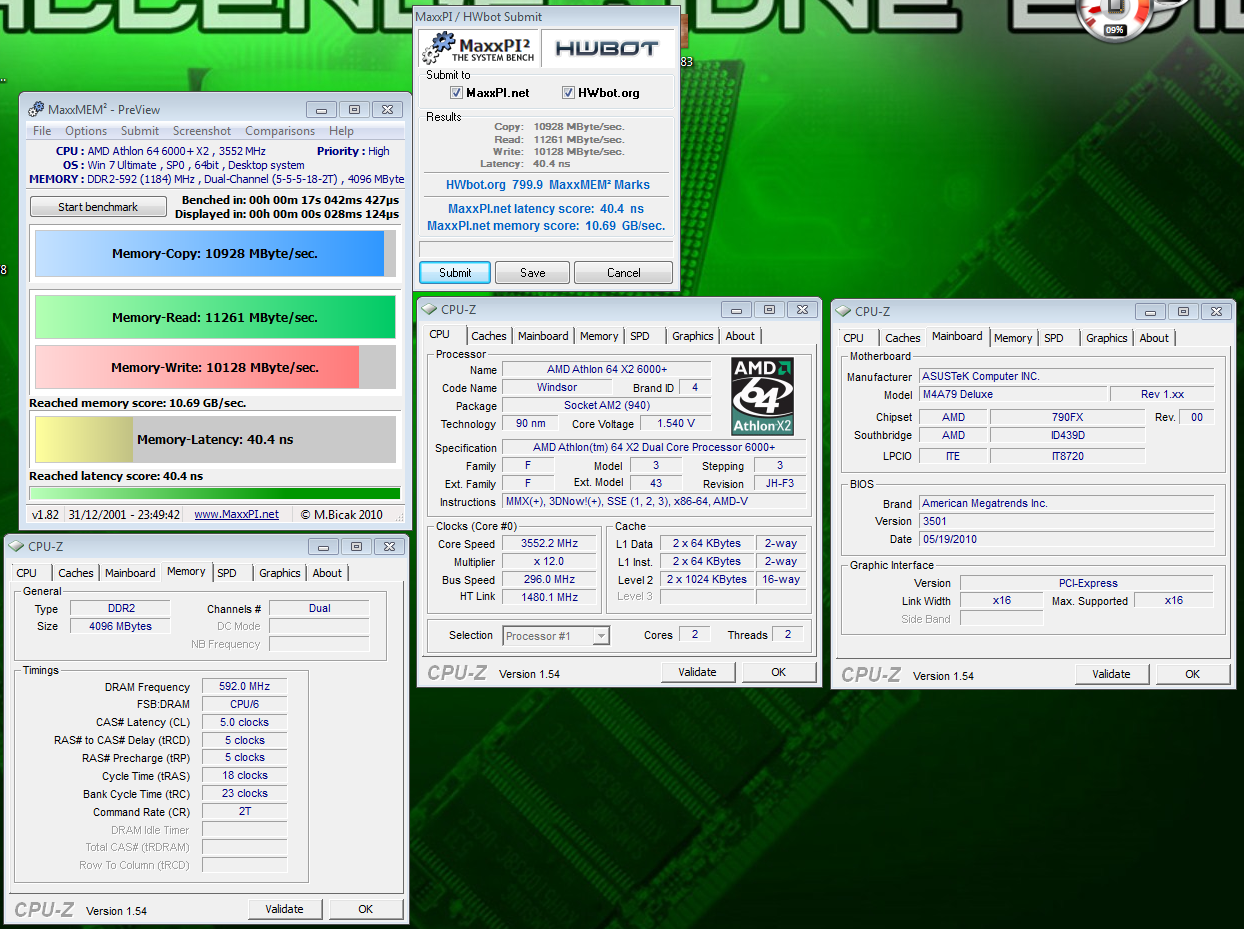Screen dimensions: 1244x929
Task: Click the Bank Cycle Time 23 clocks value
Action: click(245, 793)
